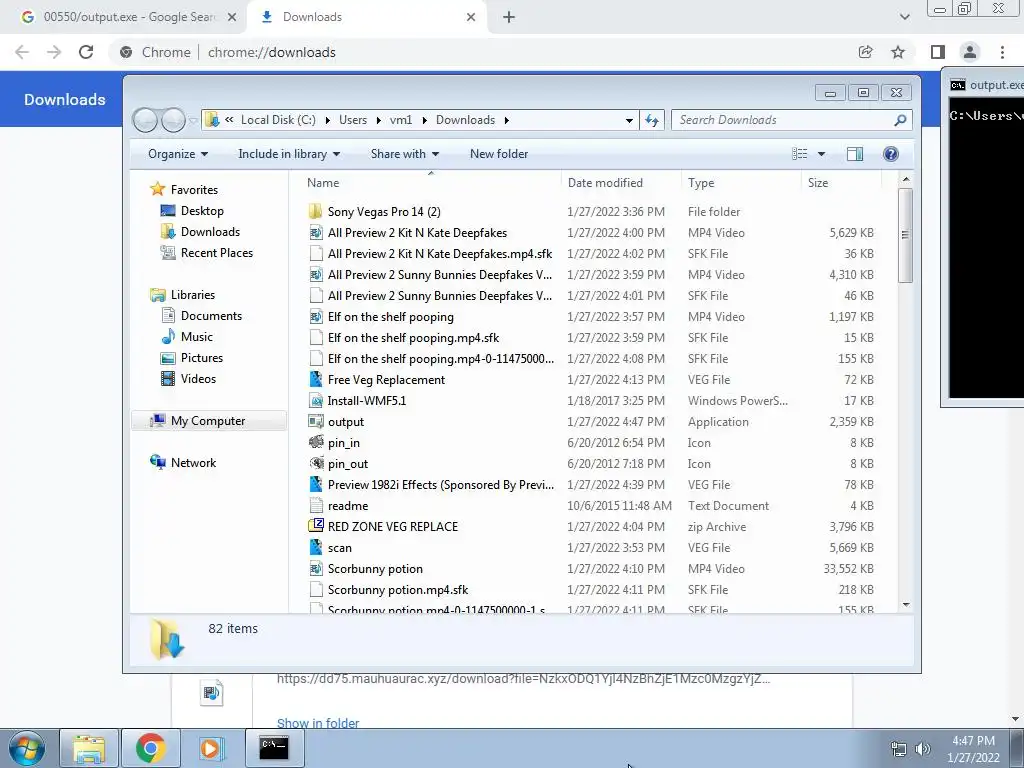Select the output application icon

(315, 422)
